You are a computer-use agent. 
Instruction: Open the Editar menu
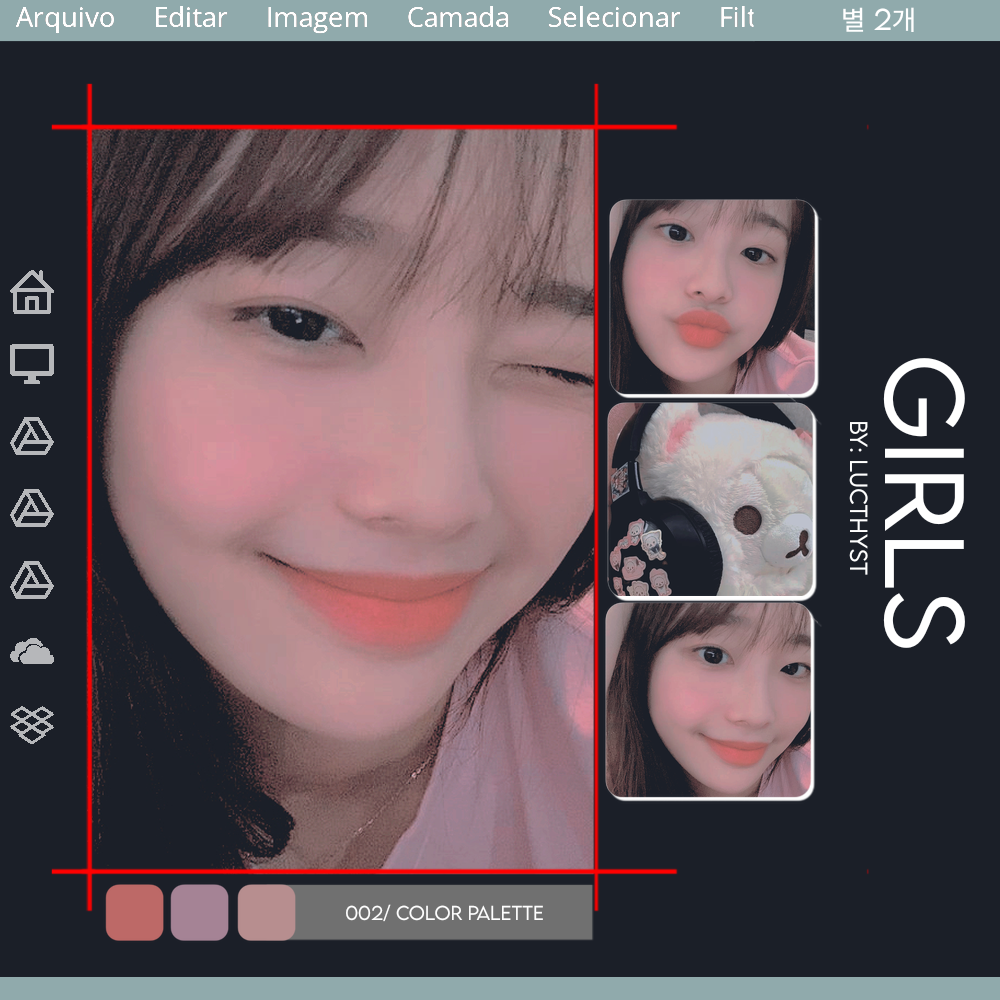190,18
